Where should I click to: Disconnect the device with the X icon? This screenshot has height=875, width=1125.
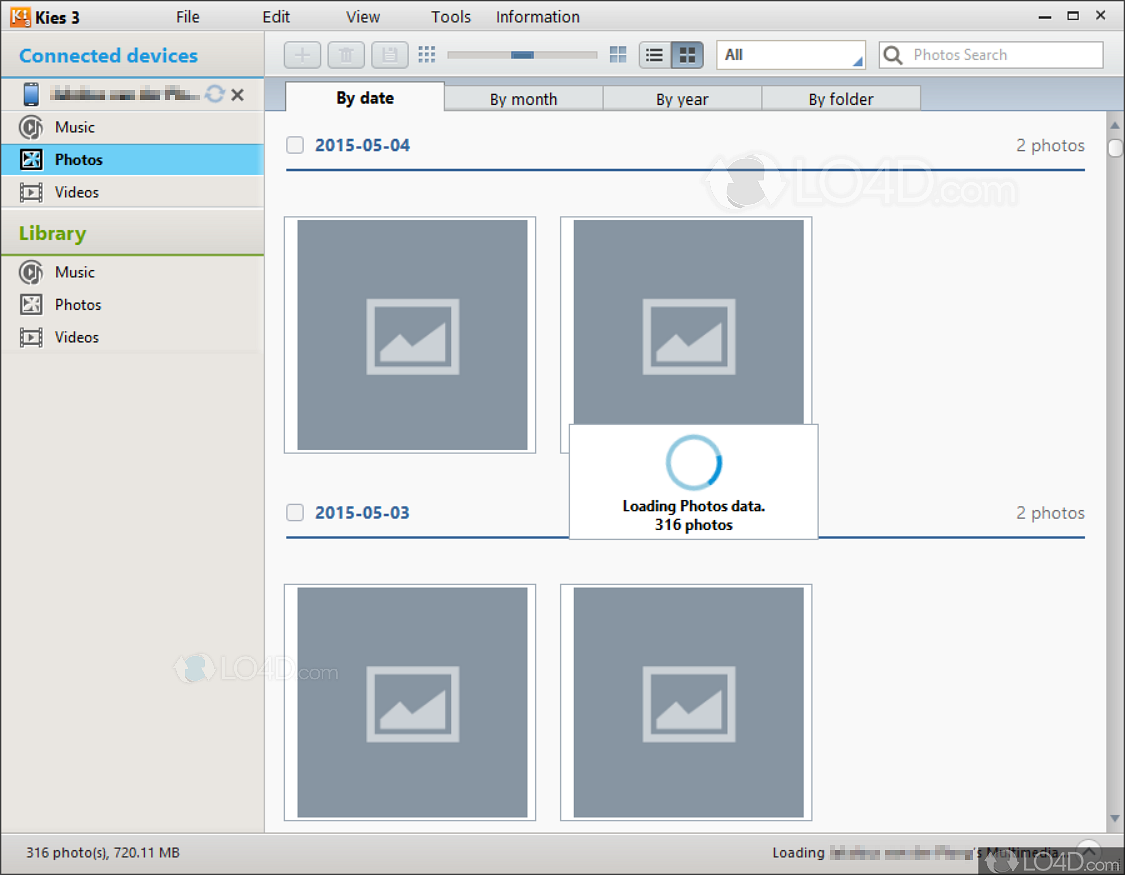coord(237,94)
